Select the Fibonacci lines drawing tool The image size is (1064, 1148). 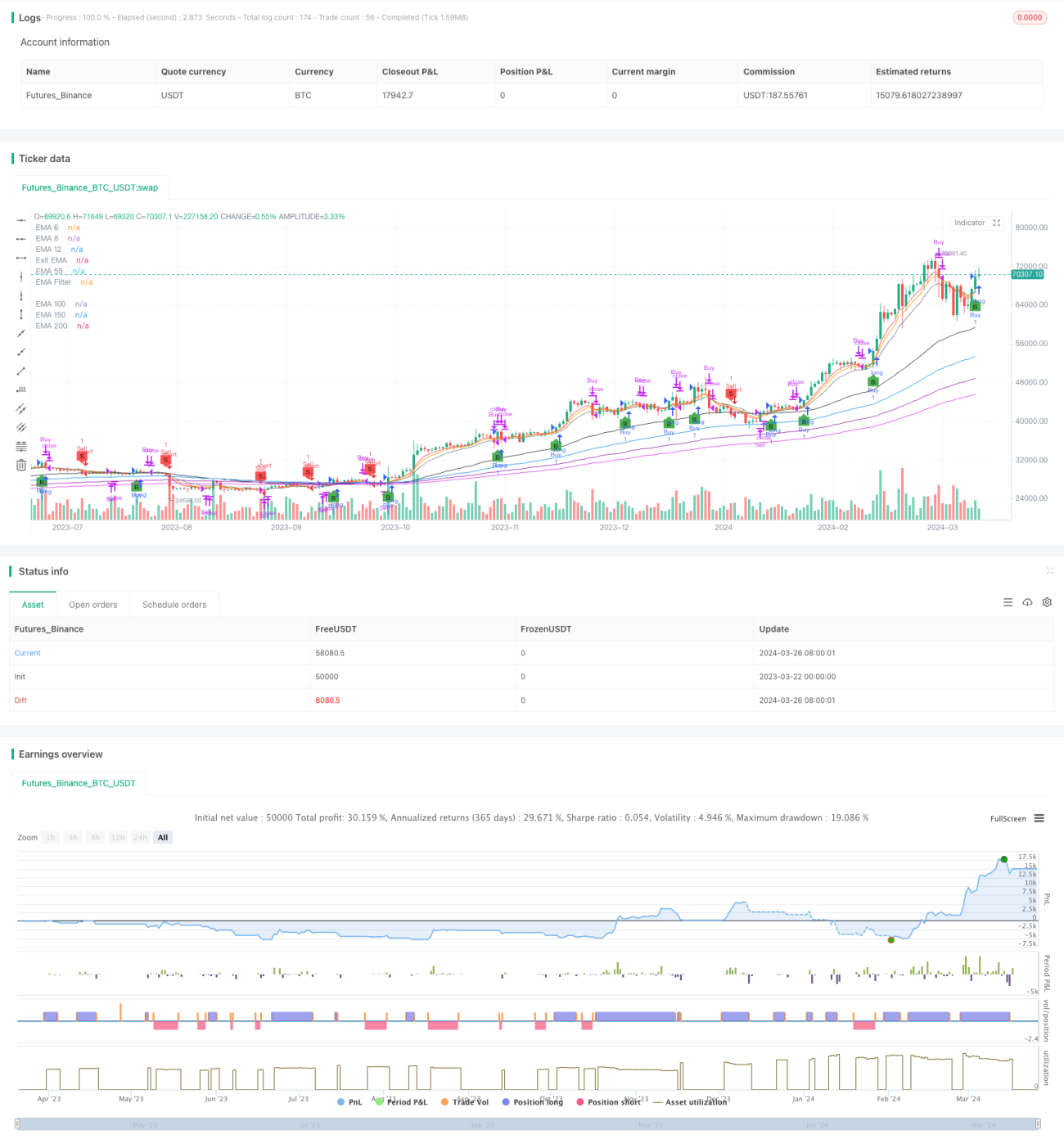pyautogui.click(x=21, y=446)
